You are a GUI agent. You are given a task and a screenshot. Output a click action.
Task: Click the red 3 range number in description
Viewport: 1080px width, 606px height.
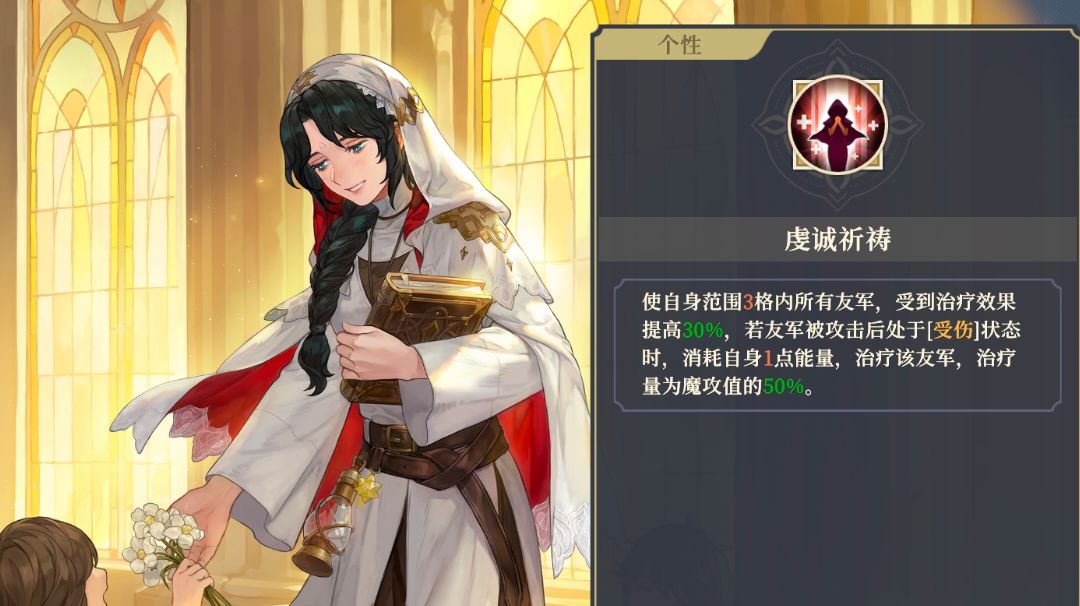748,302
